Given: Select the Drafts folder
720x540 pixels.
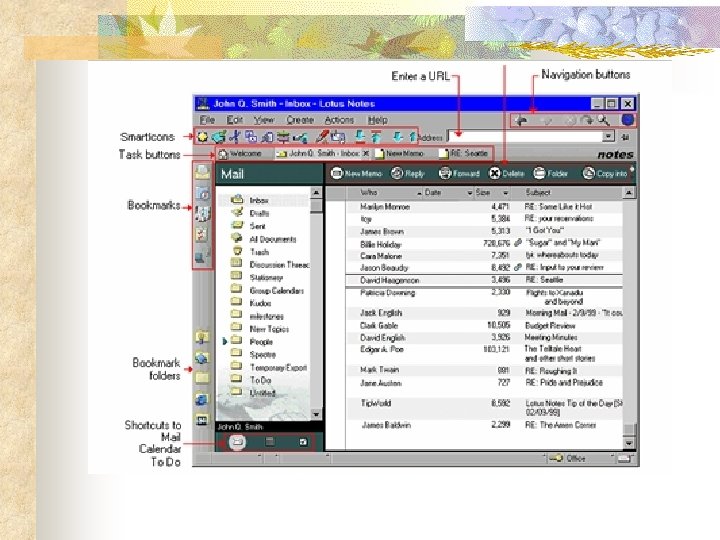Looking at the screenshot, I should (251, 213).
